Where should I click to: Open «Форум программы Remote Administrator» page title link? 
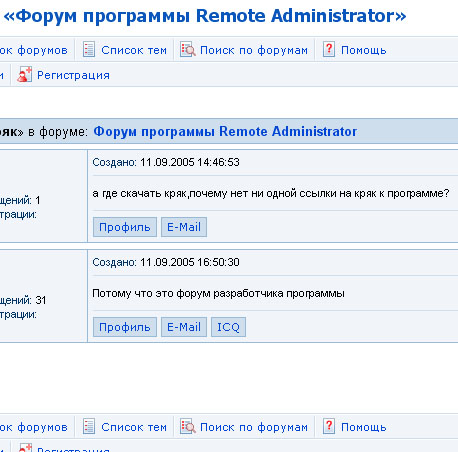click(x=205, y=16)
